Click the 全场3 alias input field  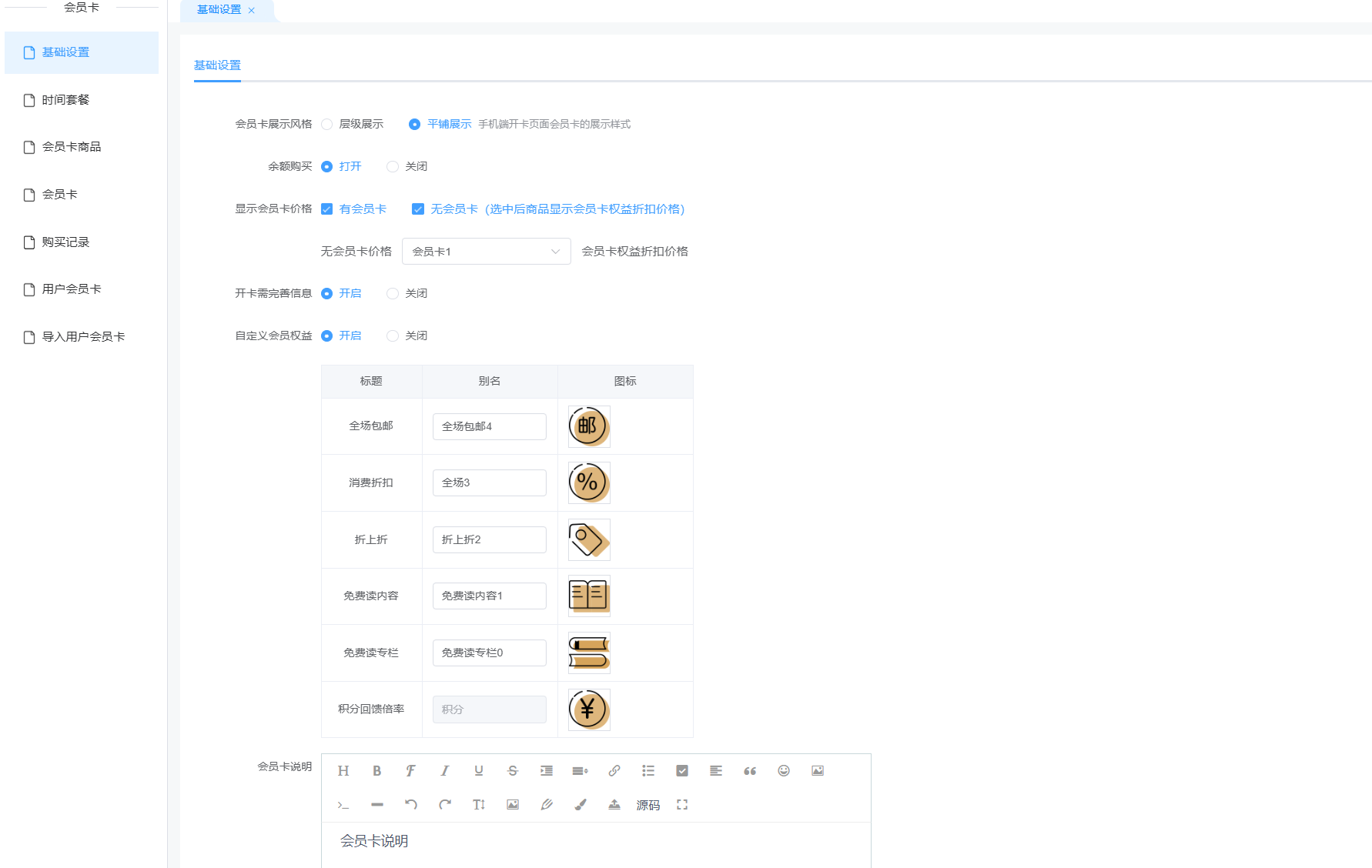pos(490,483)
